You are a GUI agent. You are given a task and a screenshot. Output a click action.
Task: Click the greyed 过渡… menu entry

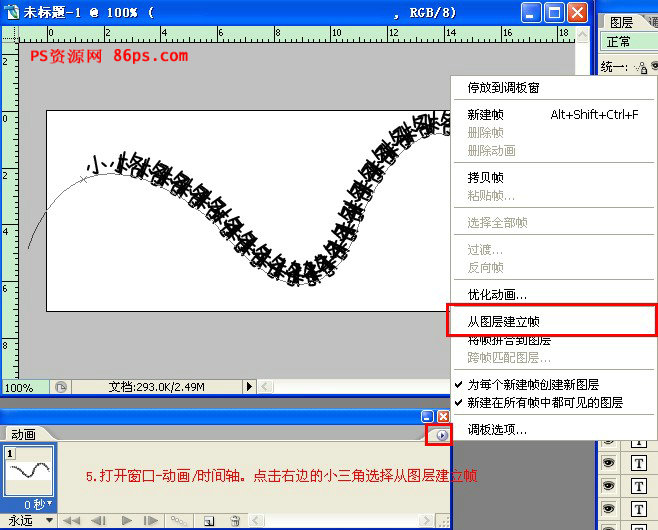(554, 250)
